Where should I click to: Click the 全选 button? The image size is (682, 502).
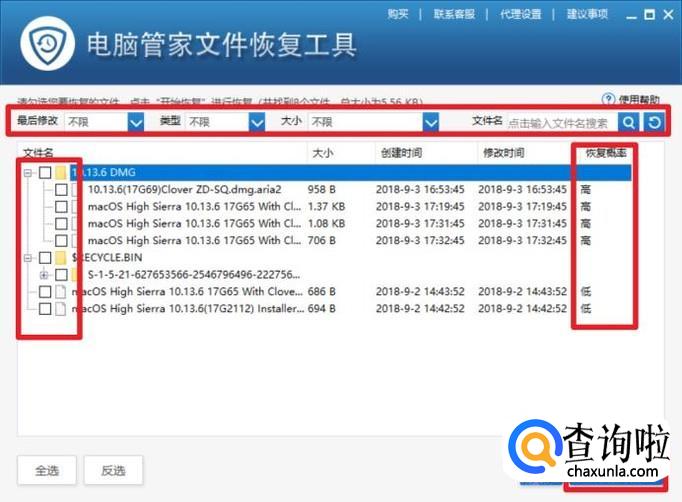47,470
